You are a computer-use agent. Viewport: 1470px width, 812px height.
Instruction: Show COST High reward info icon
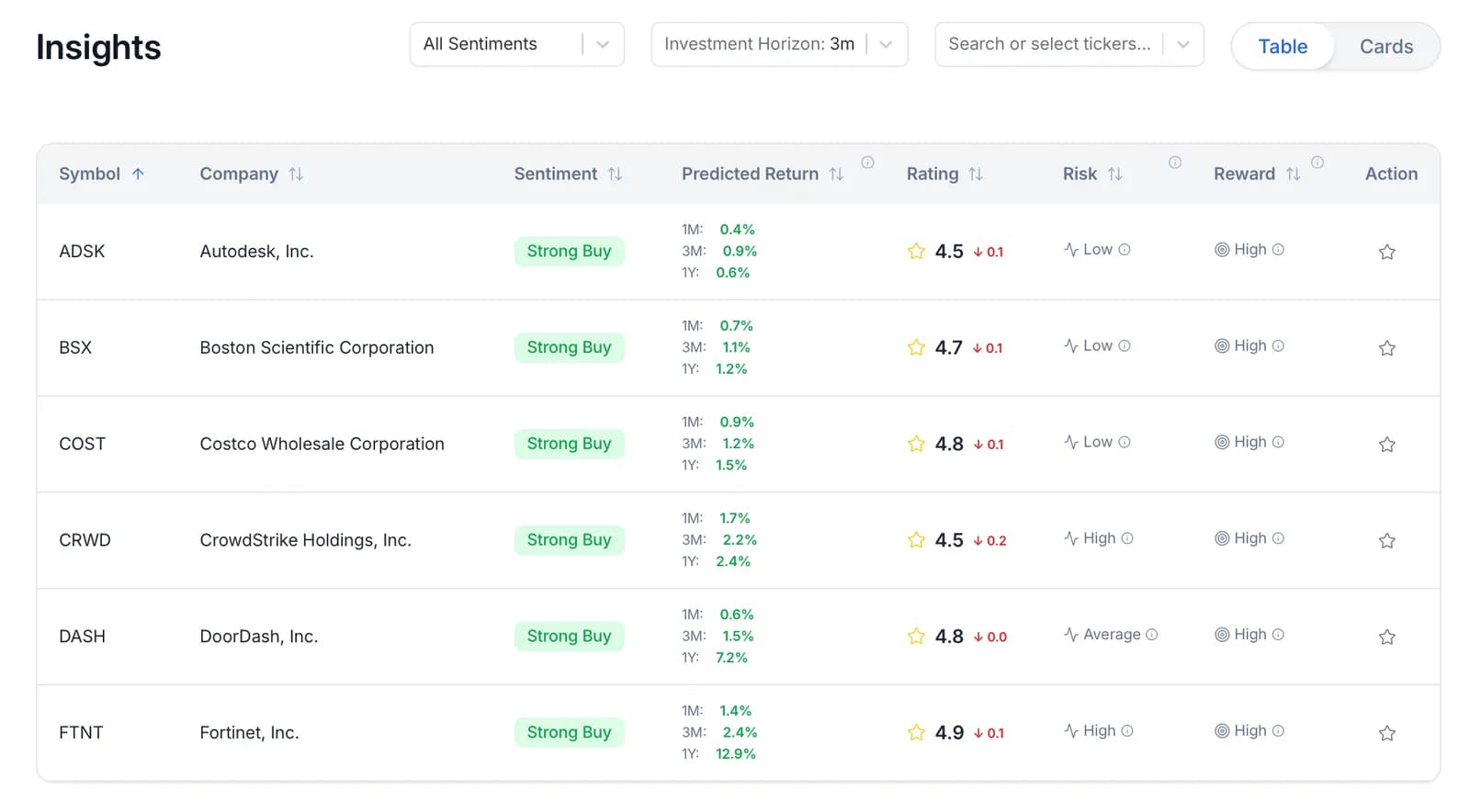pos(1278,443)
